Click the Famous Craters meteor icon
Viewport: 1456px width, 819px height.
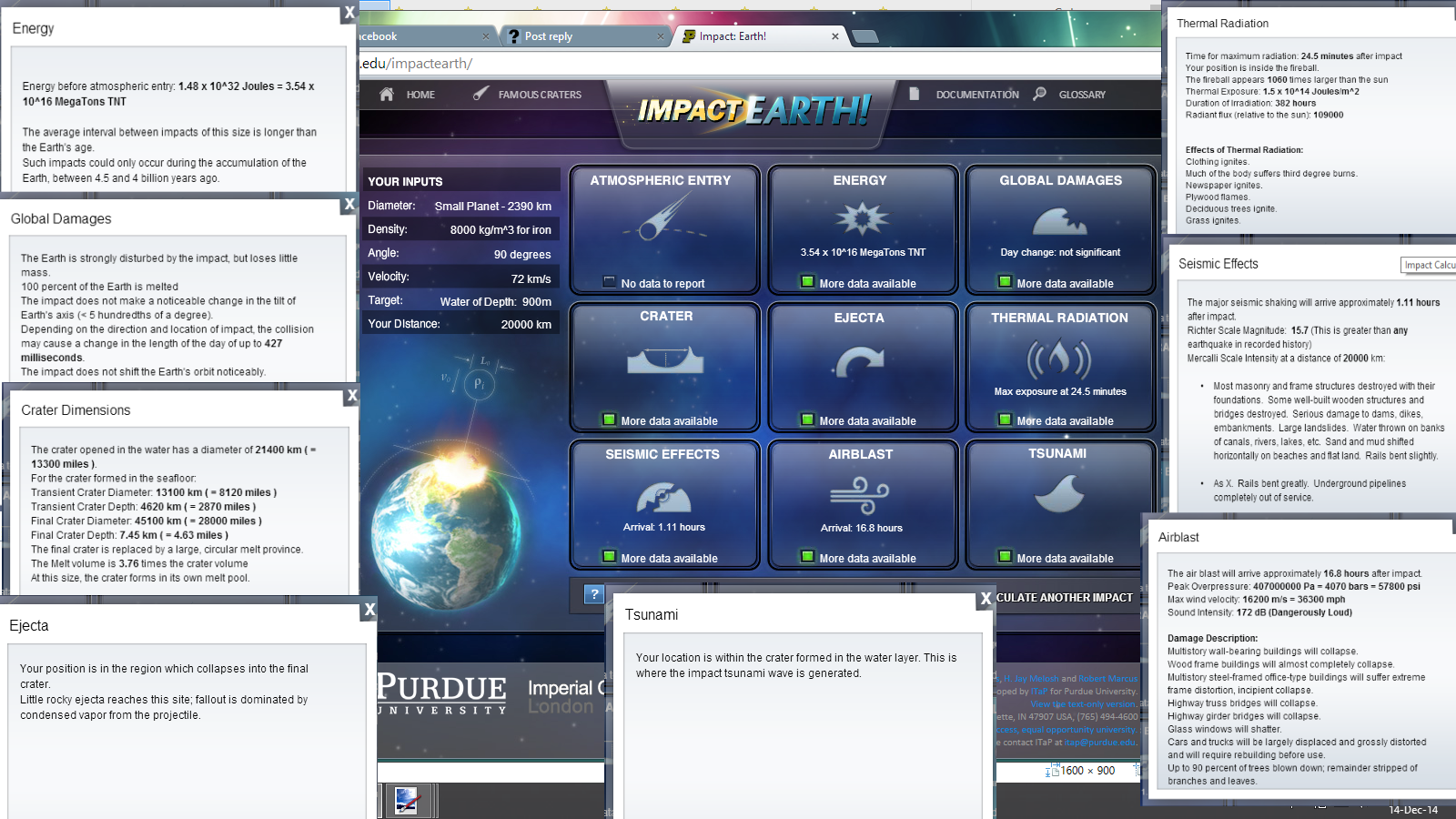click(481, 93)
